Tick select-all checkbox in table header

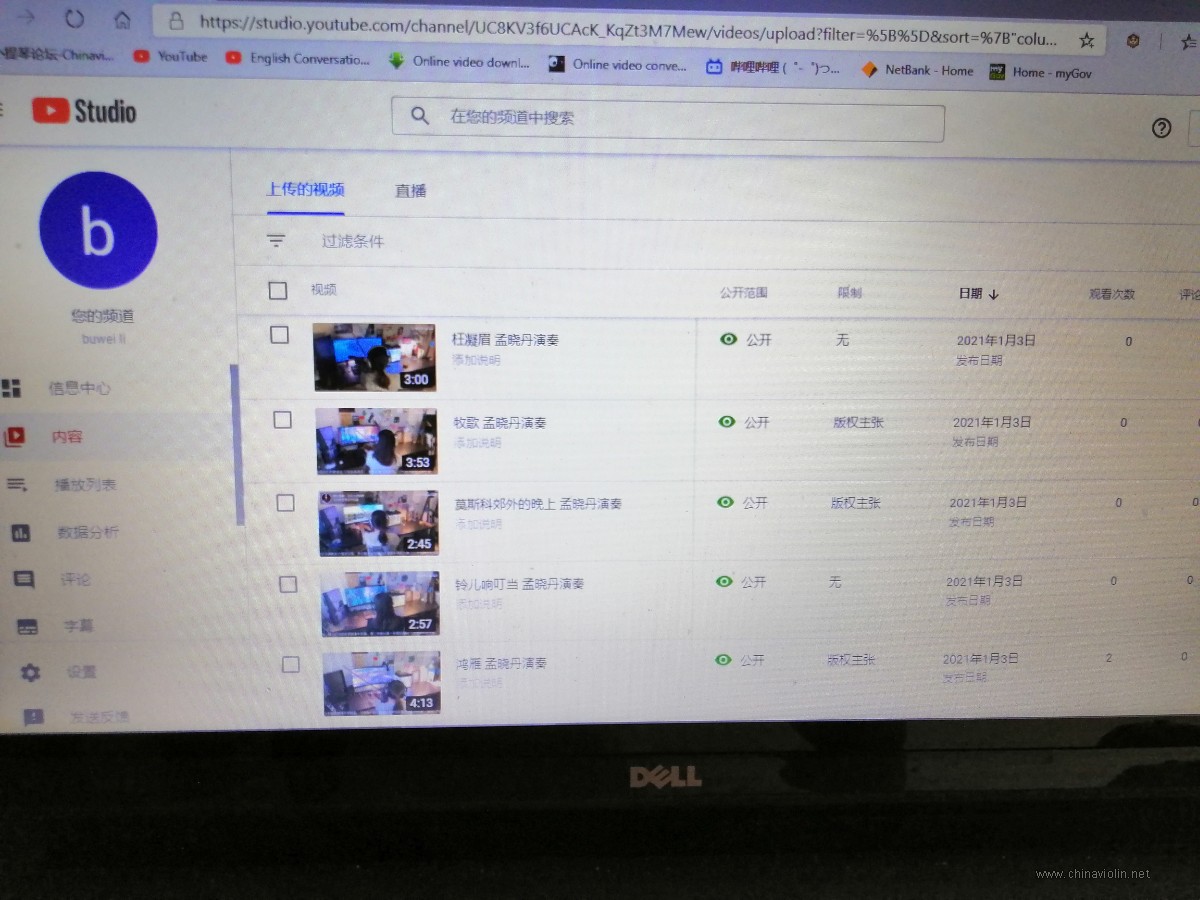tap(278, 290)
